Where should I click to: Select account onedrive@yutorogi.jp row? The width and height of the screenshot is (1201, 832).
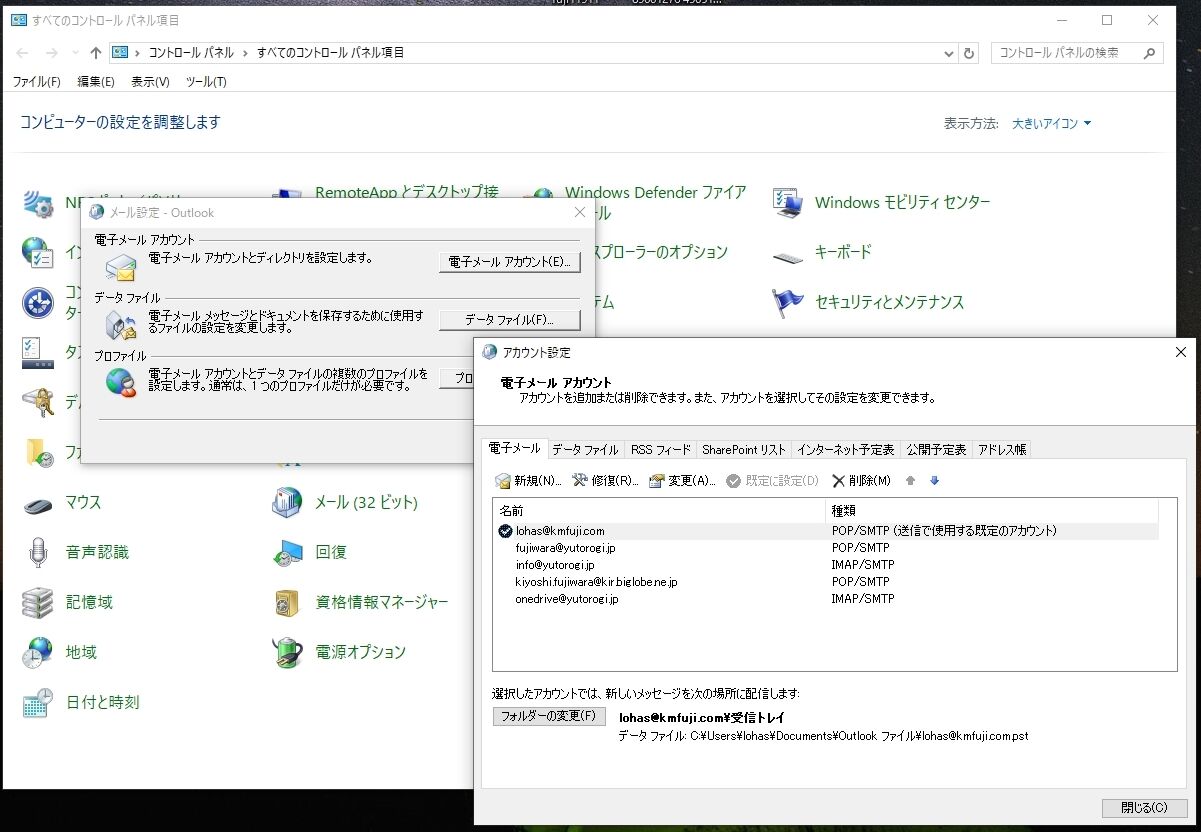coord(828,599)
